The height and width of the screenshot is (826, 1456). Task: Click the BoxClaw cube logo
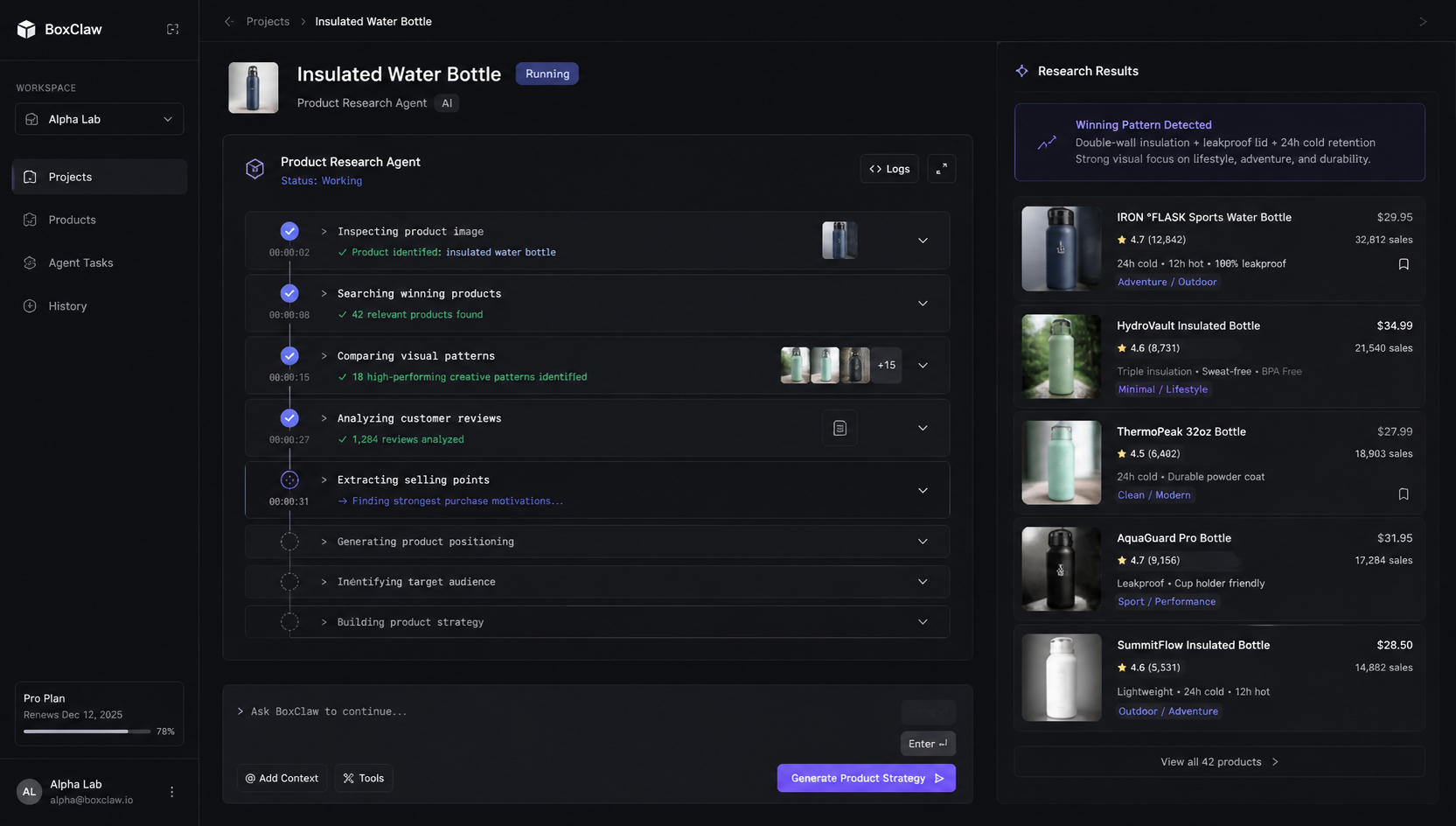pyautogui.click(x=26, y=29)
